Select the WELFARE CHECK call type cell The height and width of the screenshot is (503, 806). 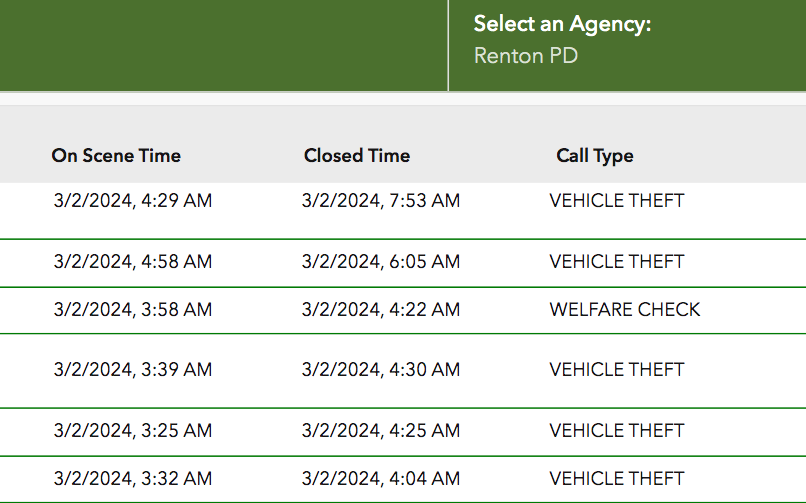625,310
